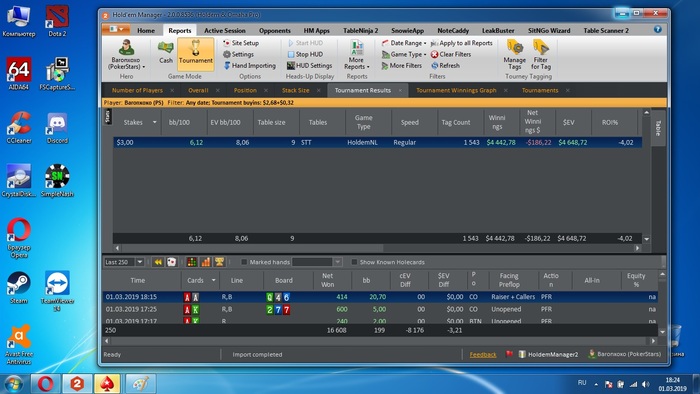Image resolution: width=700 pixels, height=394 pixels.
Task: Open TableNinja 2 tab
Action: (x=360, y=30)
